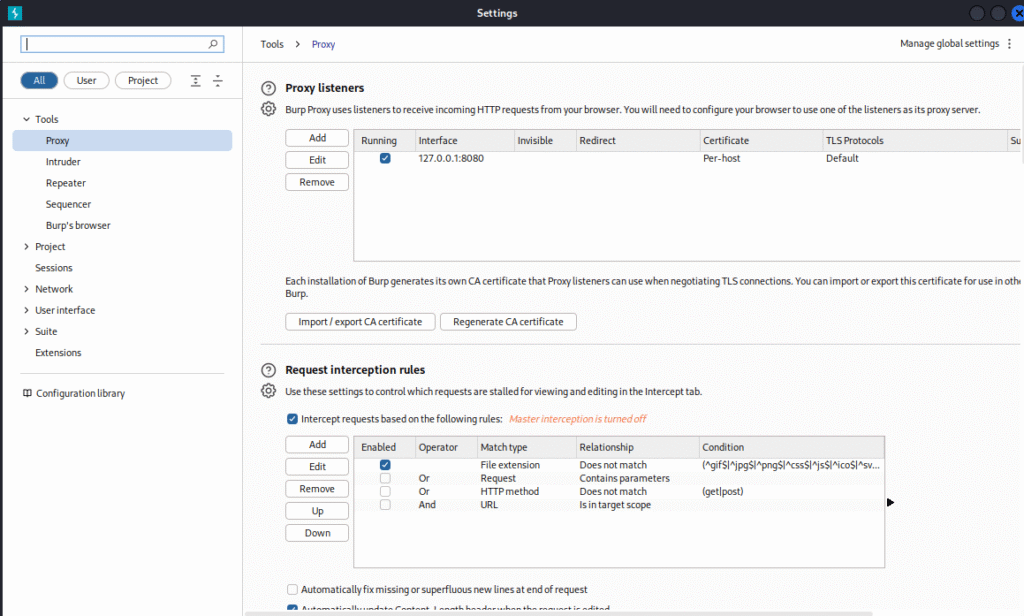Image resolution: width=1024 pixels, height=616 pixels.
Task: Open help for Proxy listeners
Action: click(x=268, y=88)
